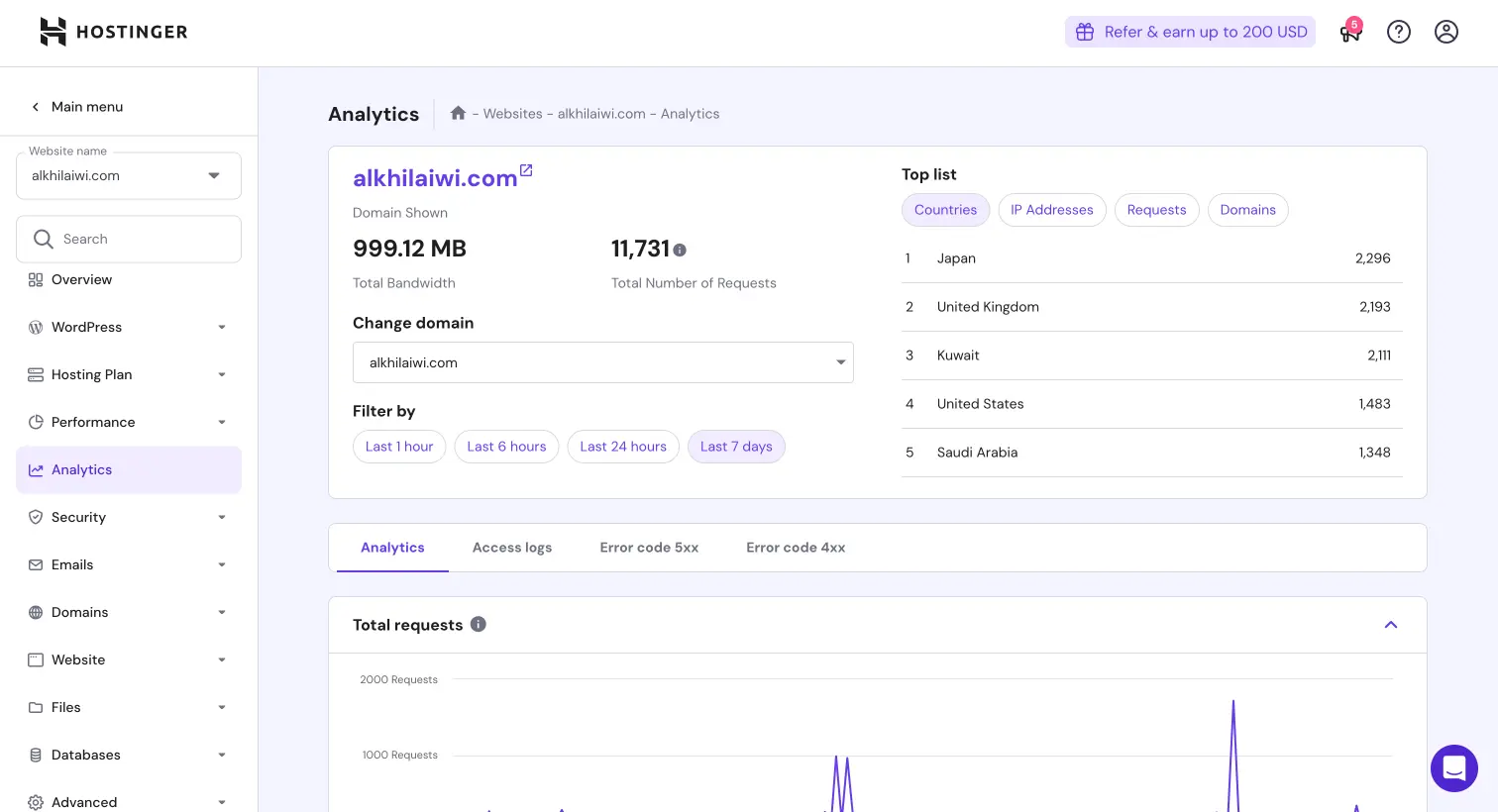
Task: Open the help question mark icon
Action: [x=1399, y=32]
